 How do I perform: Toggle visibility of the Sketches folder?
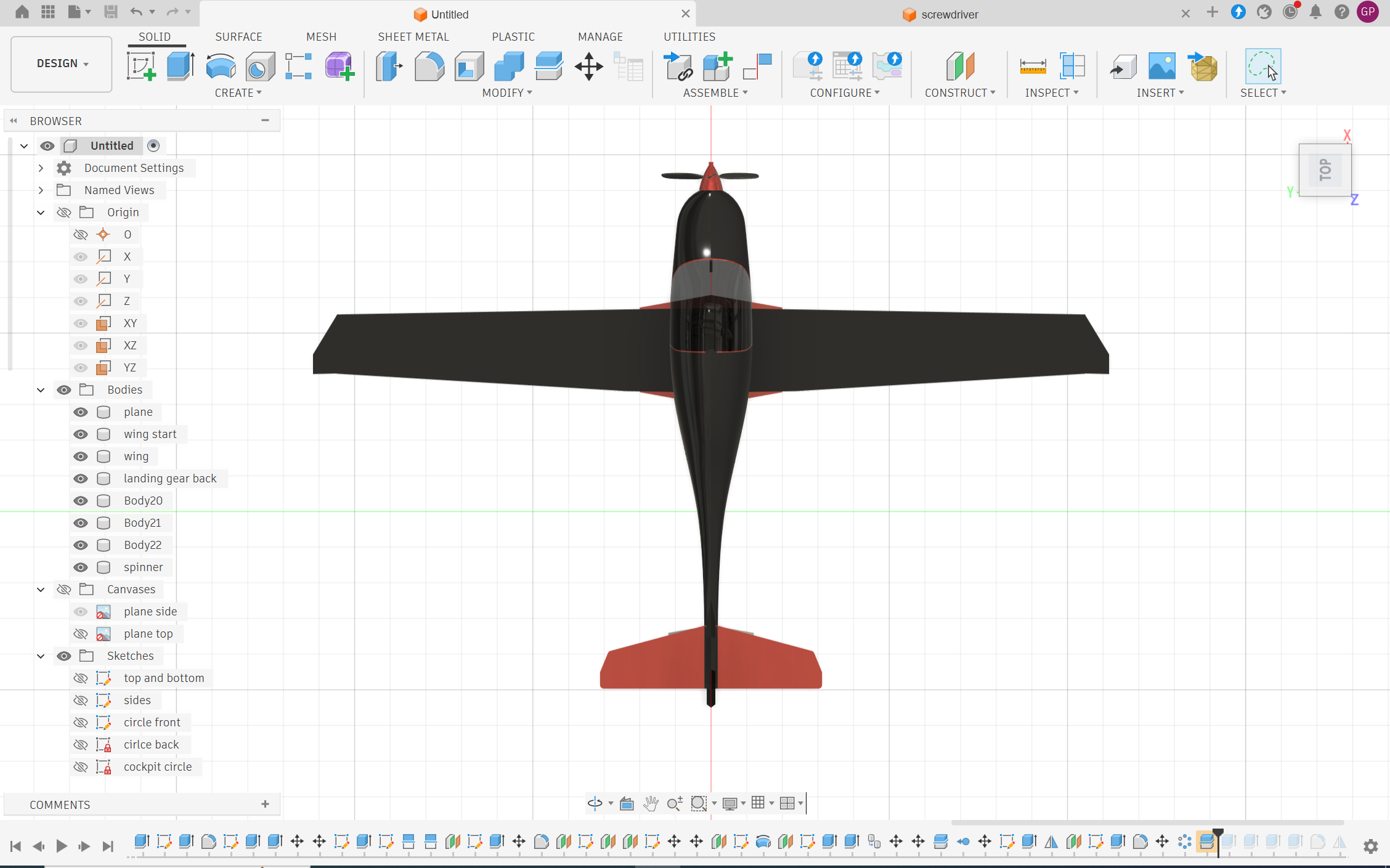point(64,656)
